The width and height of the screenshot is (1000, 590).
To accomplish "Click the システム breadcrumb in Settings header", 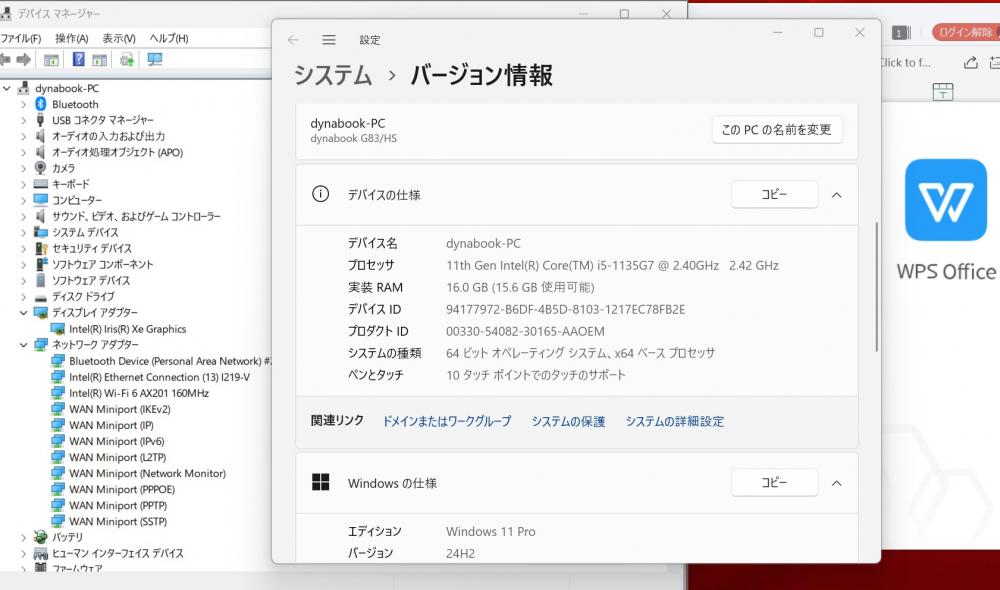I will click(x=333, y=75).
